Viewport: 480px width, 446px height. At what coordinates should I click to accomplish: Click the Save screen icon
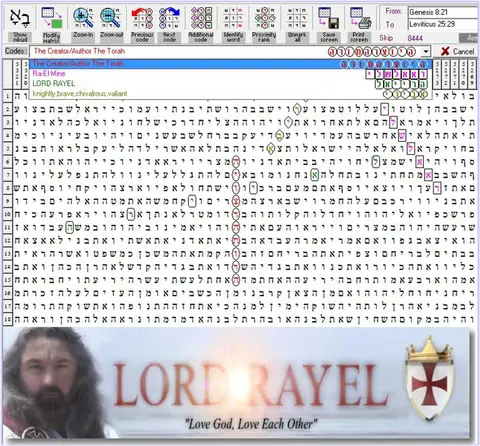tap(328, 18)
